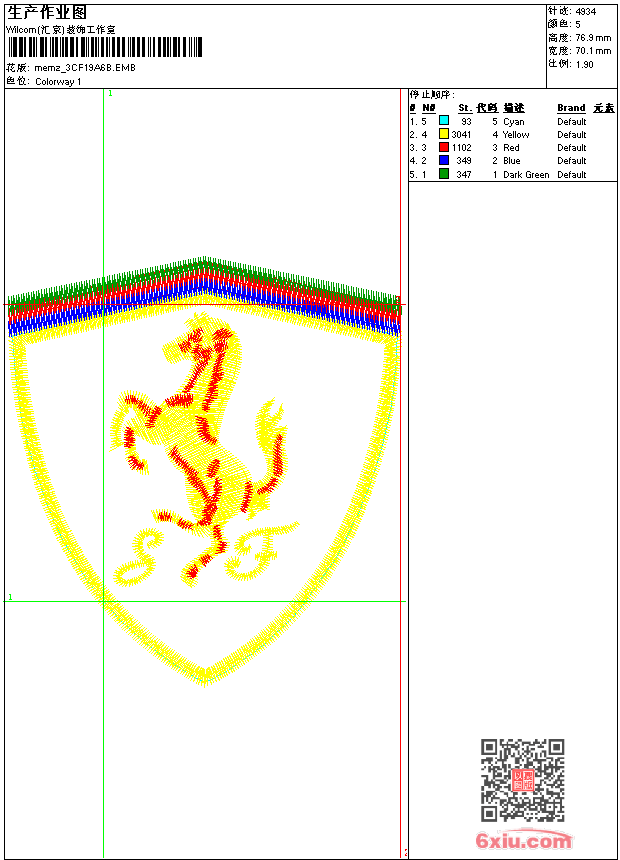Click the barcode under the studio name
The width and height of the screenshot is (620, 860).
click(x=105, y=47)
